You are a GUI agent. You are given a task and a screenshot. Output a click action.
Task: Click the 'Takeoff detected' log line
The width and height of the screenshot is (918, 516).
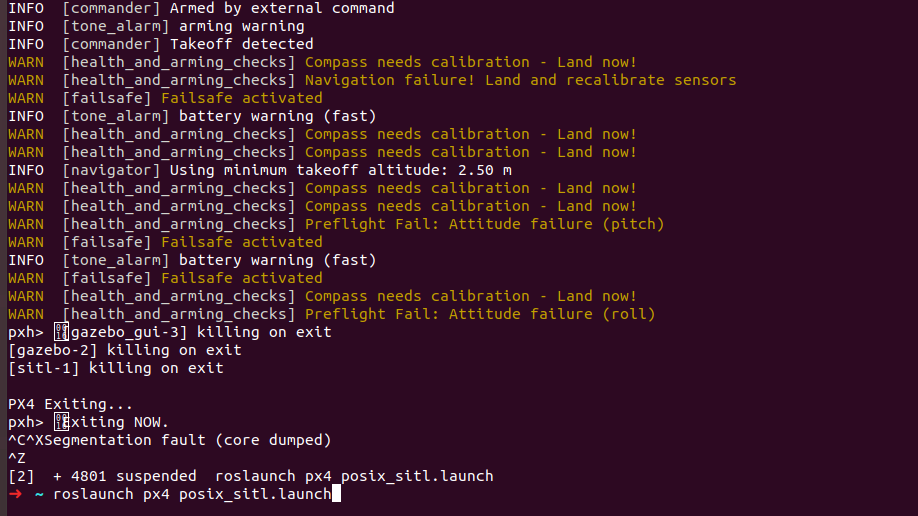[x=161, y=44]
